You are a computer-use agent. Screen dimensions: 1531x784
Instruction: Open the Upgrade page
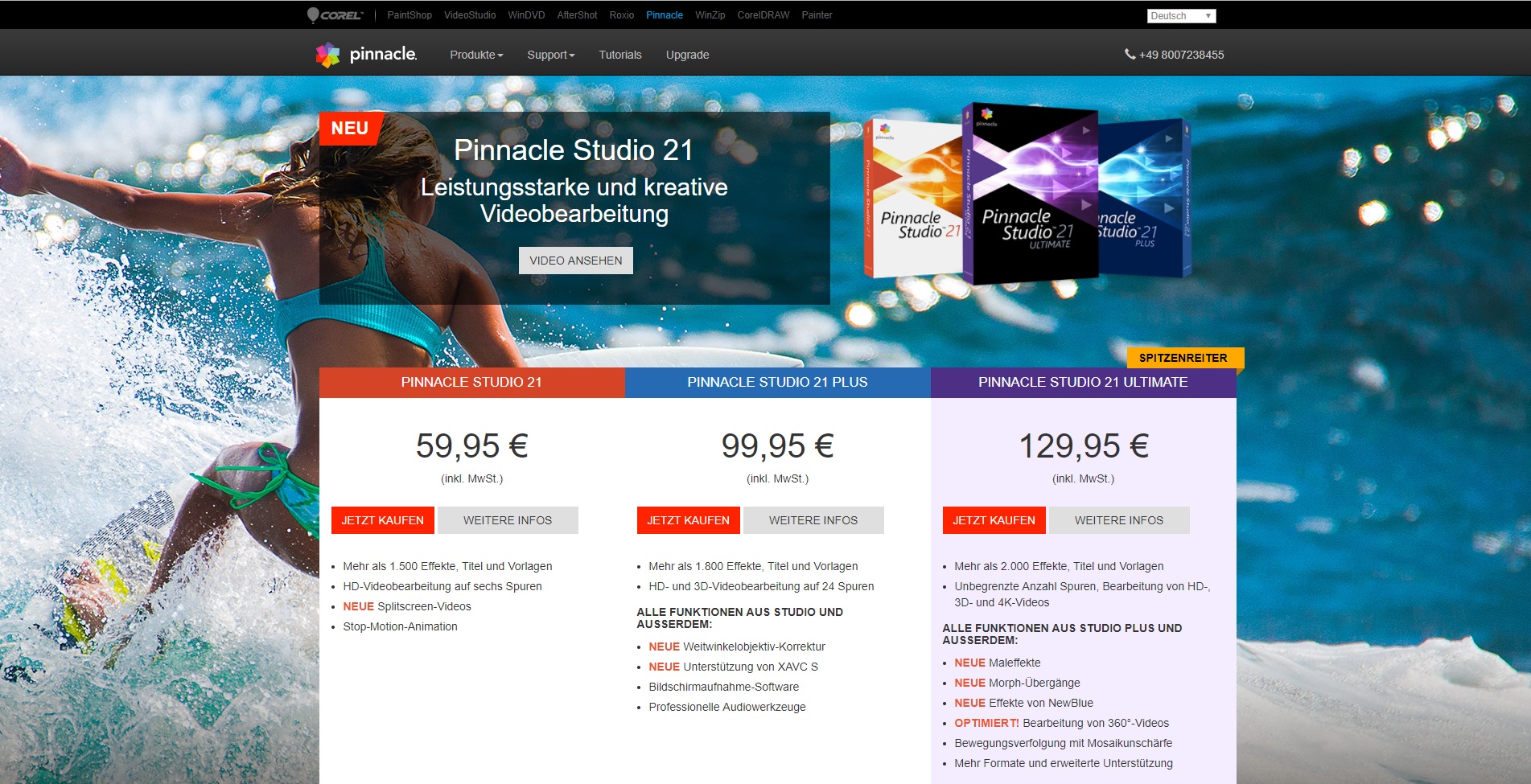point(687,55)
